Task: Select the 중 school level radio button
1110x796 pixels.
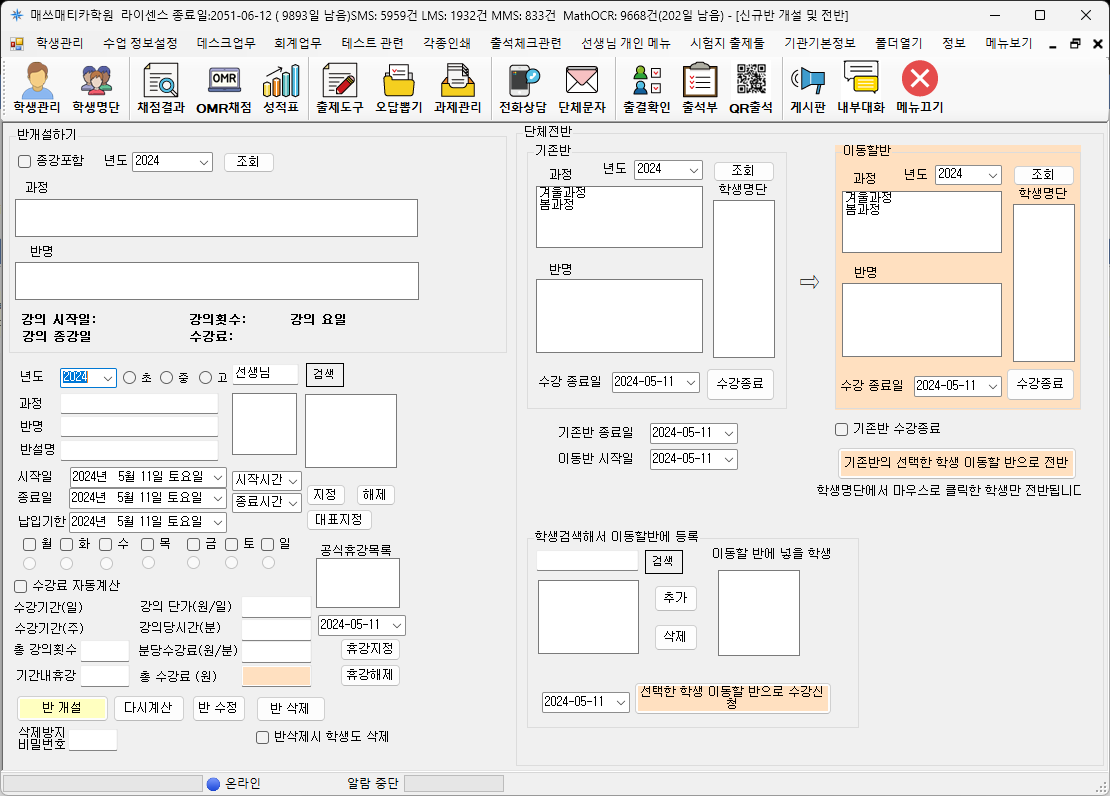Action: click(167, 378)
